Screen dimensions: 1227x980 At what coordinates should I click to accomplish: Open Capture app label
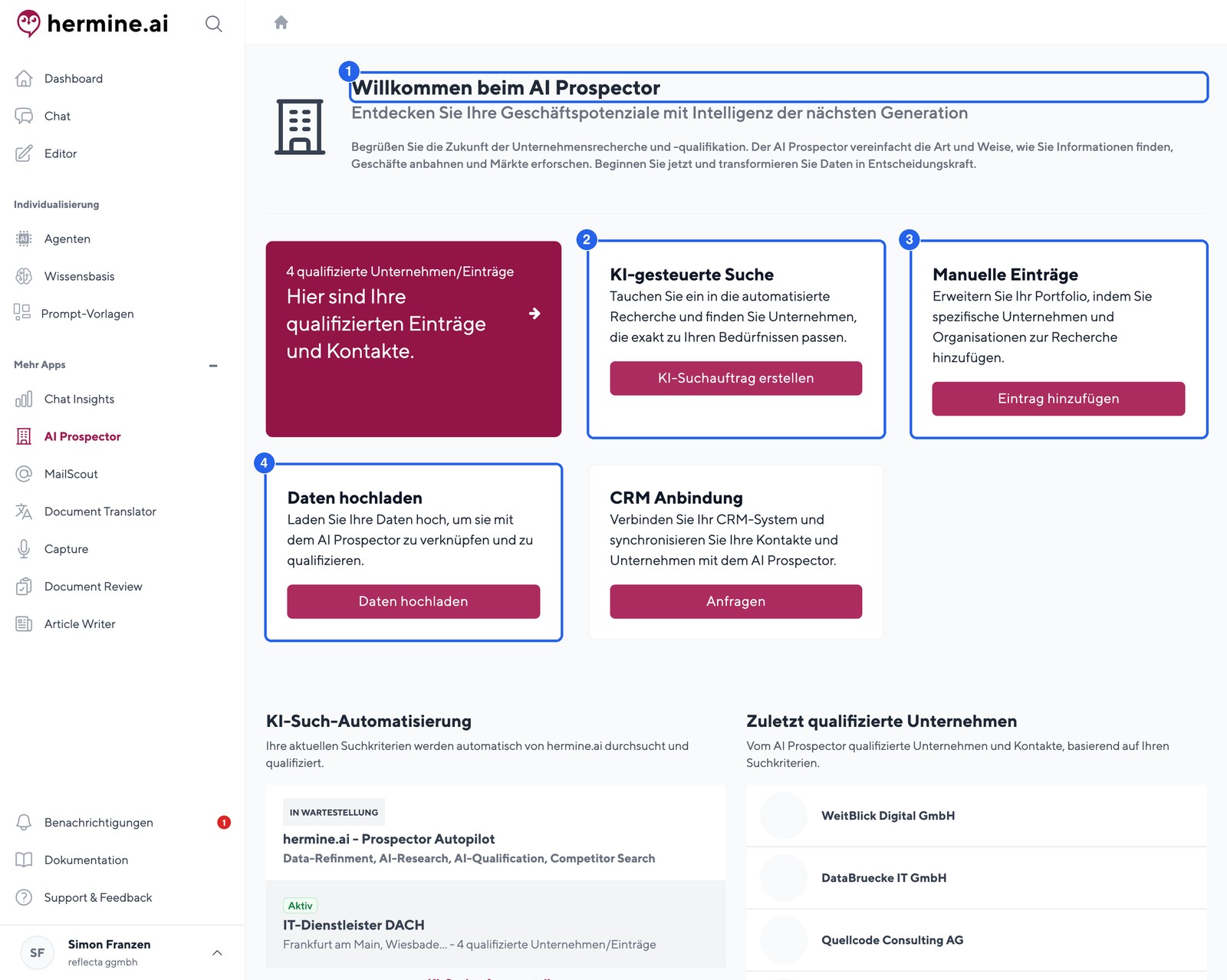(67, 549)
